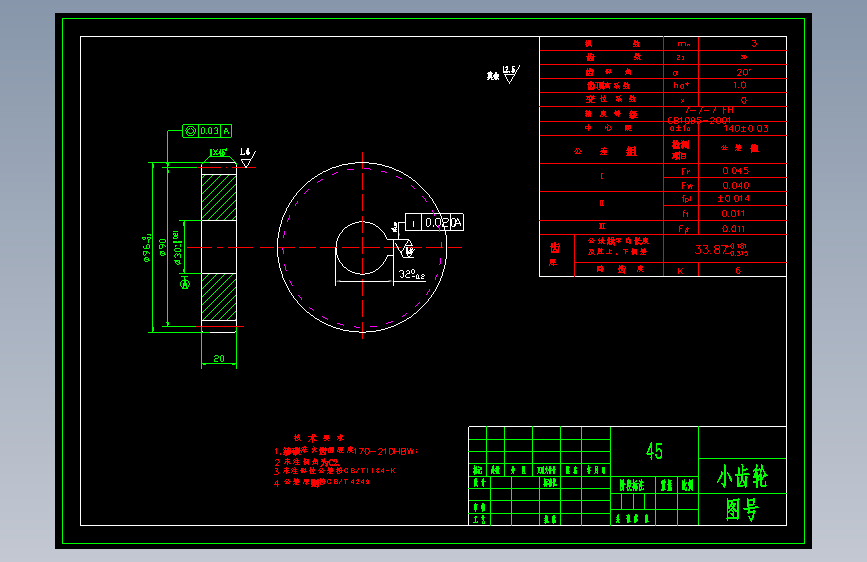This screenshot has height=562, width=867.
Task: Click technical note 4 with 'GB/T 4249'
Action: tap(322, 482)
